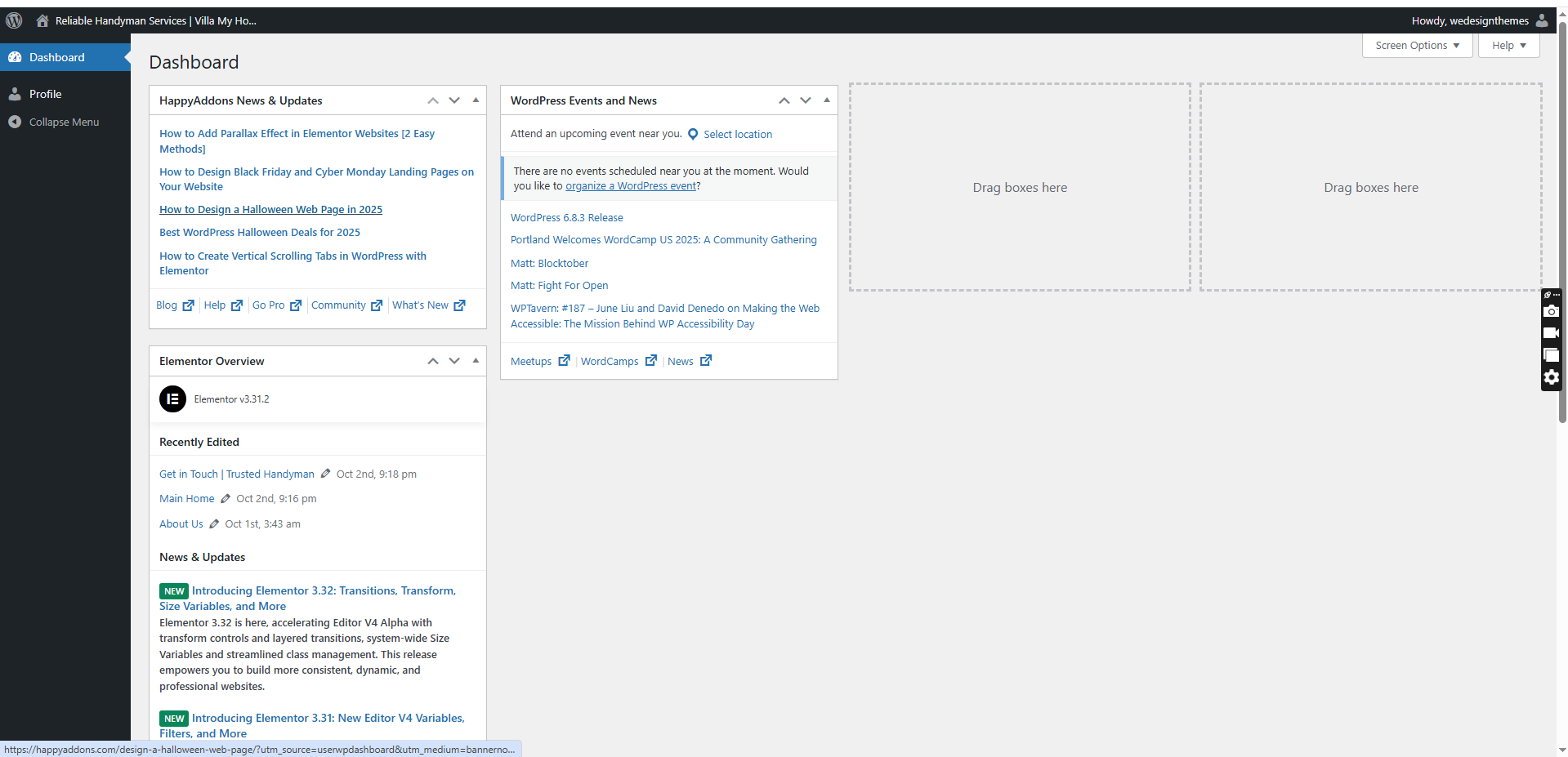
Task: Open the Screen Options dropdown
Action: (x=1417, y=46)
